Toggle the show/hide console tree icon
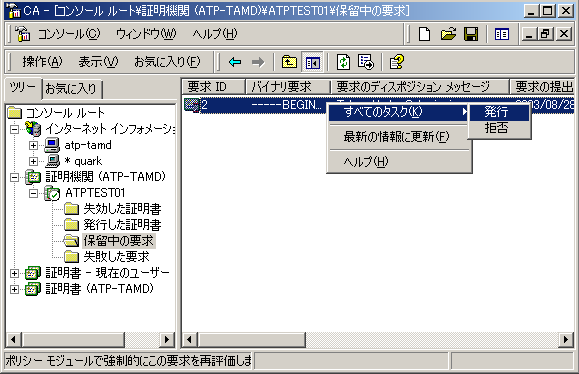This screenshot has width=579, height=374. 312,62
